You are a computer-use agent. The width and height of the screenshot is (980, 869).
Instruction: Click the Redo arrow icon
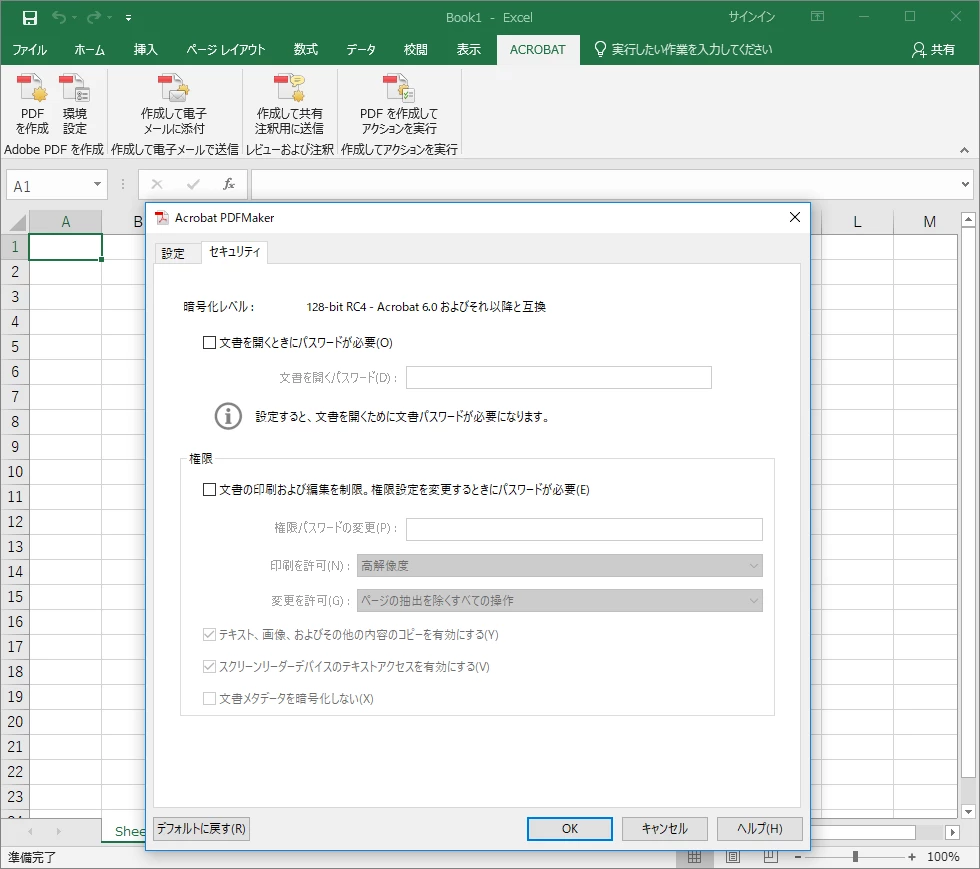tap(94, 18)
